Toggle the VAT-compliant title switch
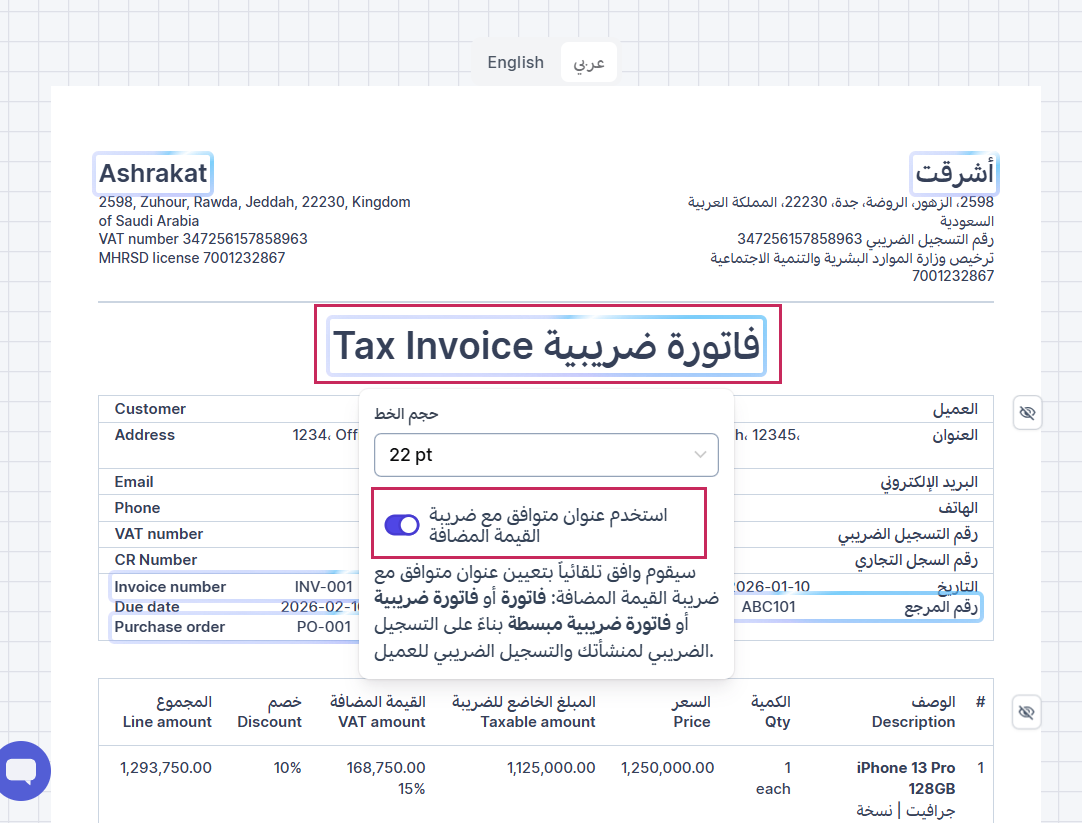 click(x=402, y=525)
